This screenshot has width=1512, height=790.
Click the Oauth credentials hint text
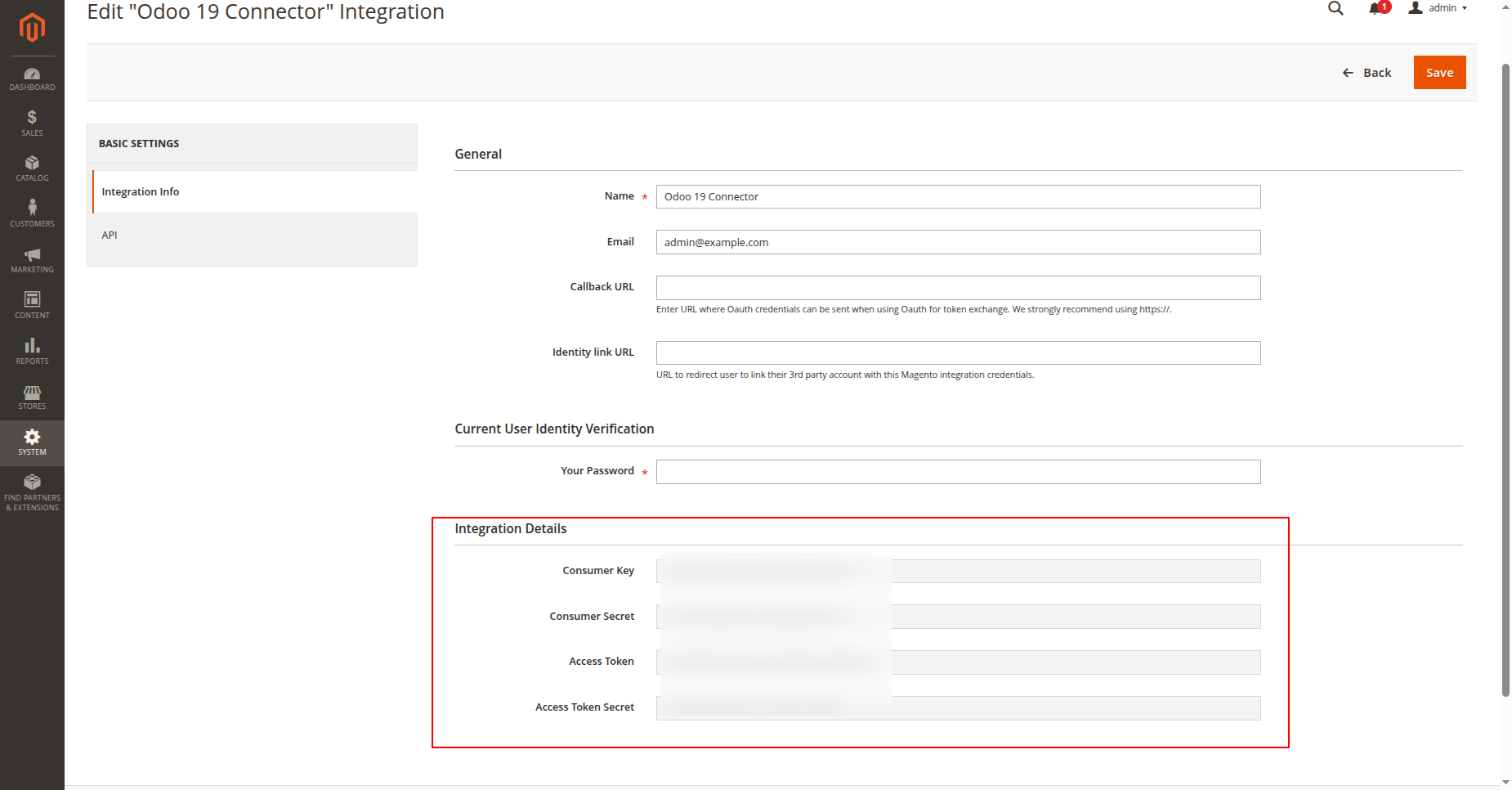point(914,310)
